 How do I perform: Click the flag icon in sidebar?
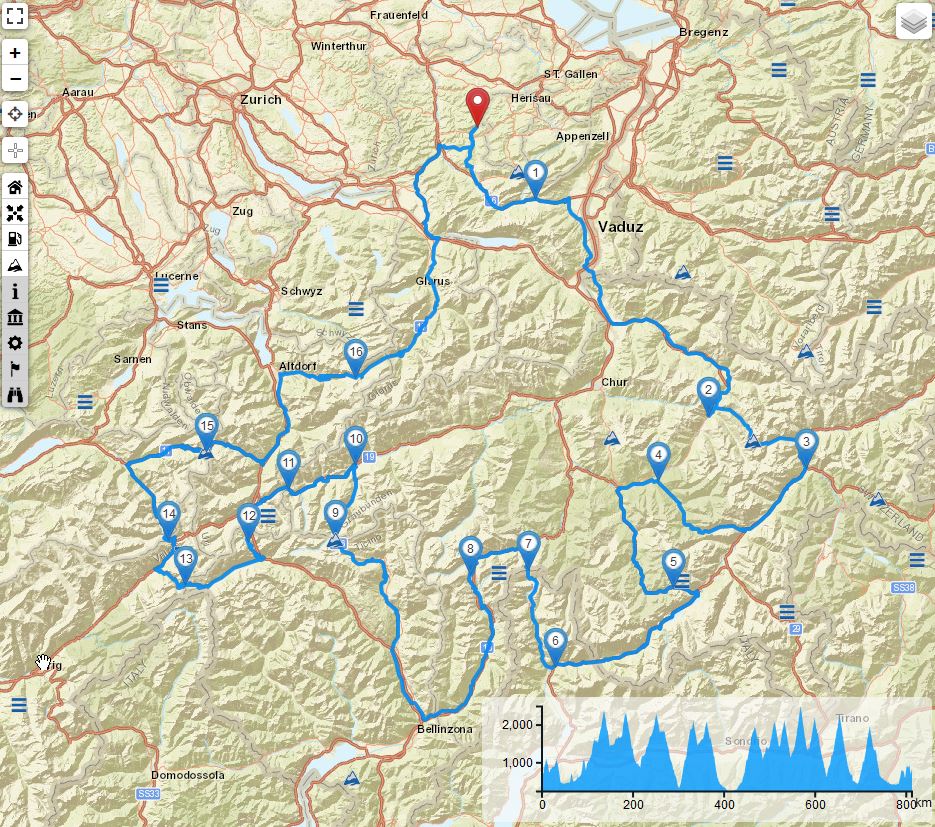coord(15,369)
